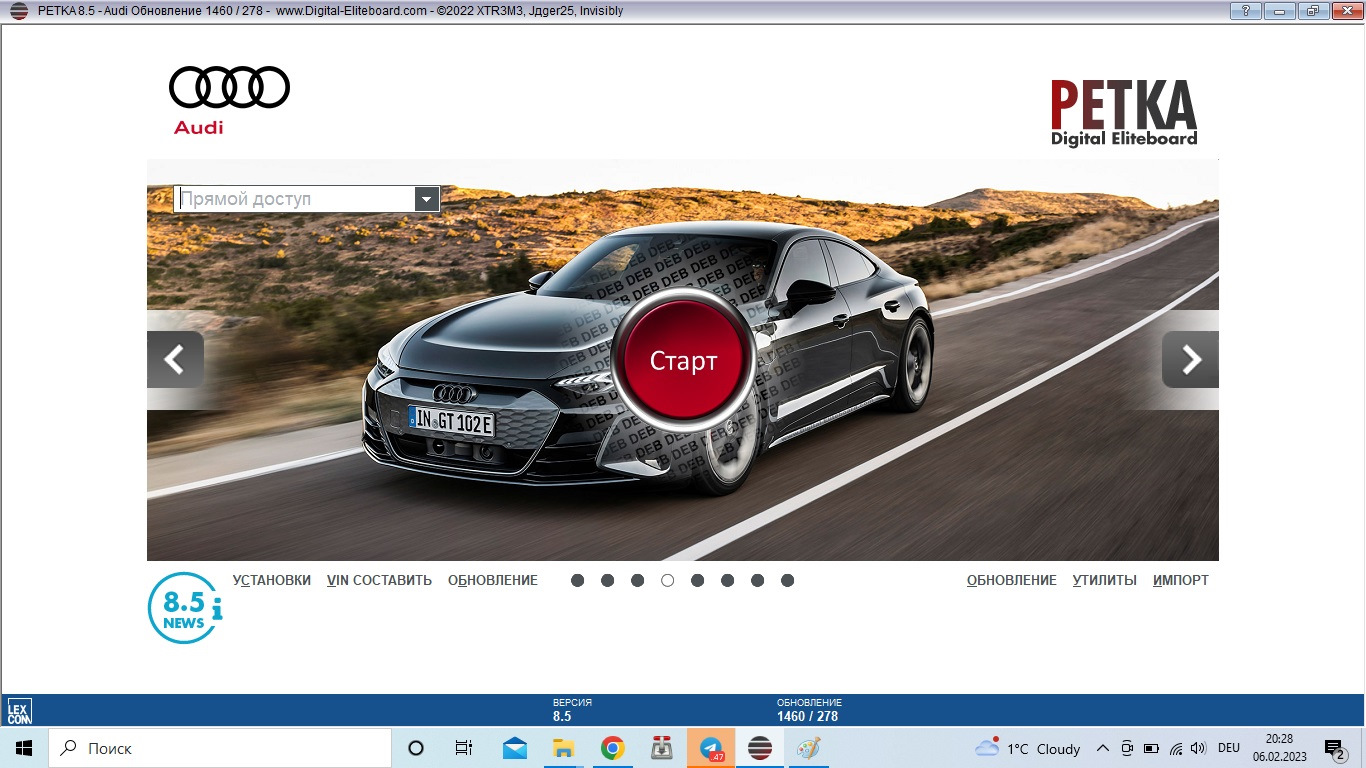Image resolution: width=1366 pixels, height=768 pixels.
Task: Select the seventh carousel dot
Action: (x=757, y=580)
